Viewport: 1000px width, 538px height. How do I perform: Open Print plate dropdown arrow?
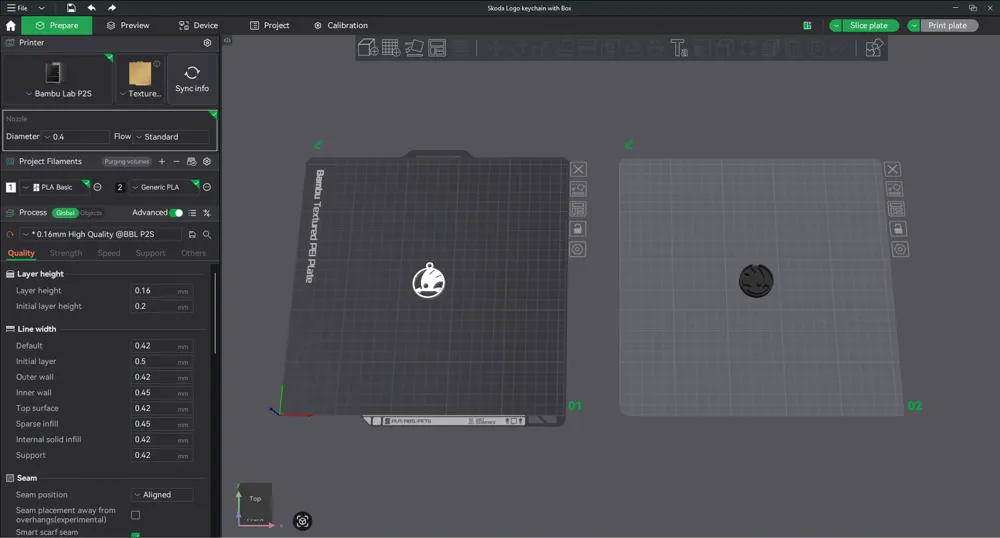coord(914,25)
